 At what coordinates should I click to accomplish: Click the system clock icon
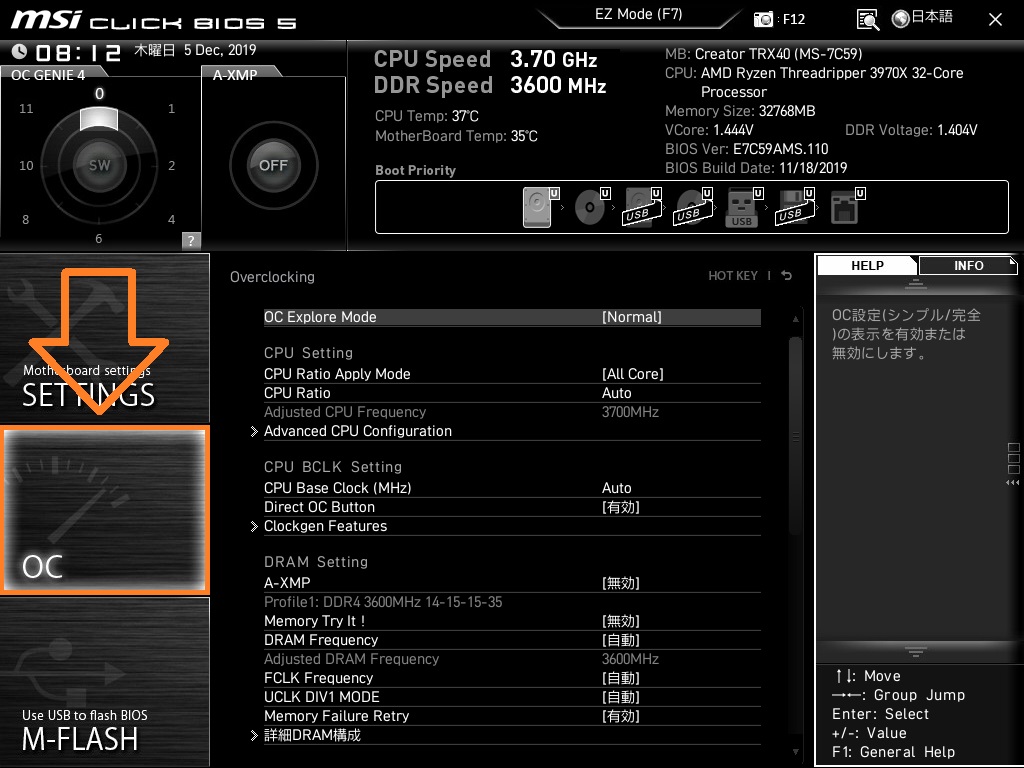click(x=20, y=51)
